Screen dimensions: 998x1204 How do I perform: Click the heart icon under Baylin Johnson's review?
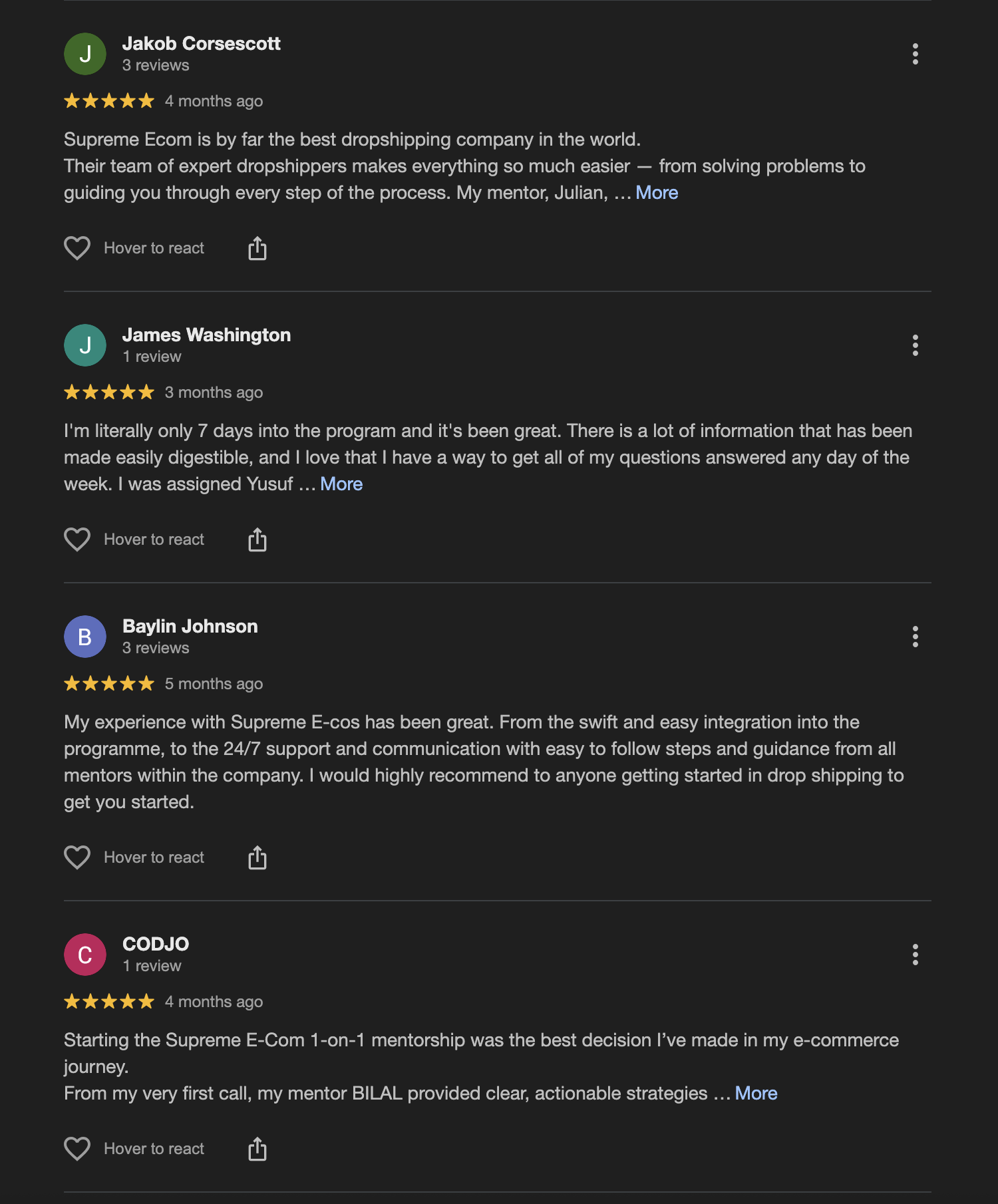point(77,857)
